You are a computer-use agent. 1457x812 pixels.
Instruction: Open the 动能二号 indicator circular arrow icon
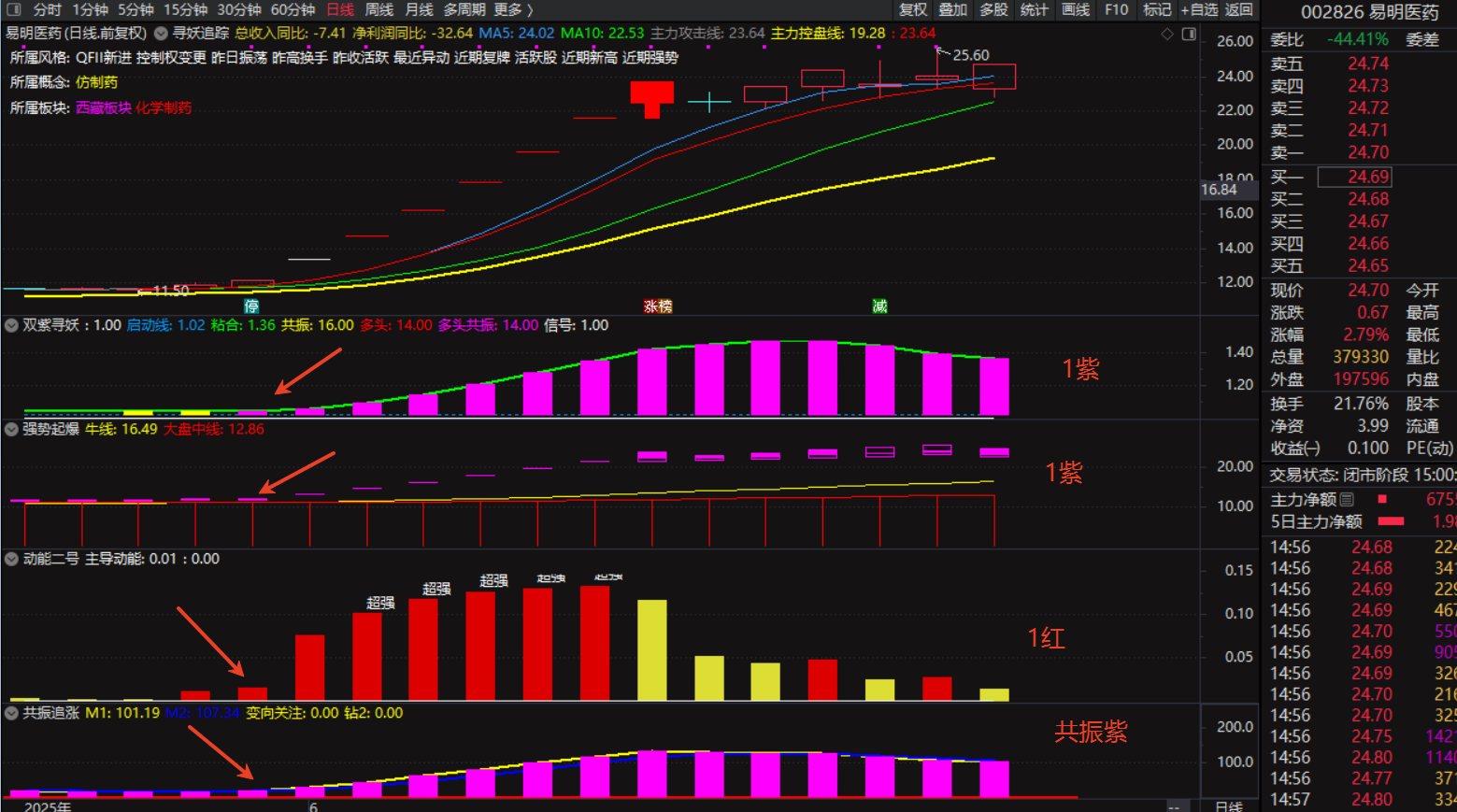tap(11, 559)
